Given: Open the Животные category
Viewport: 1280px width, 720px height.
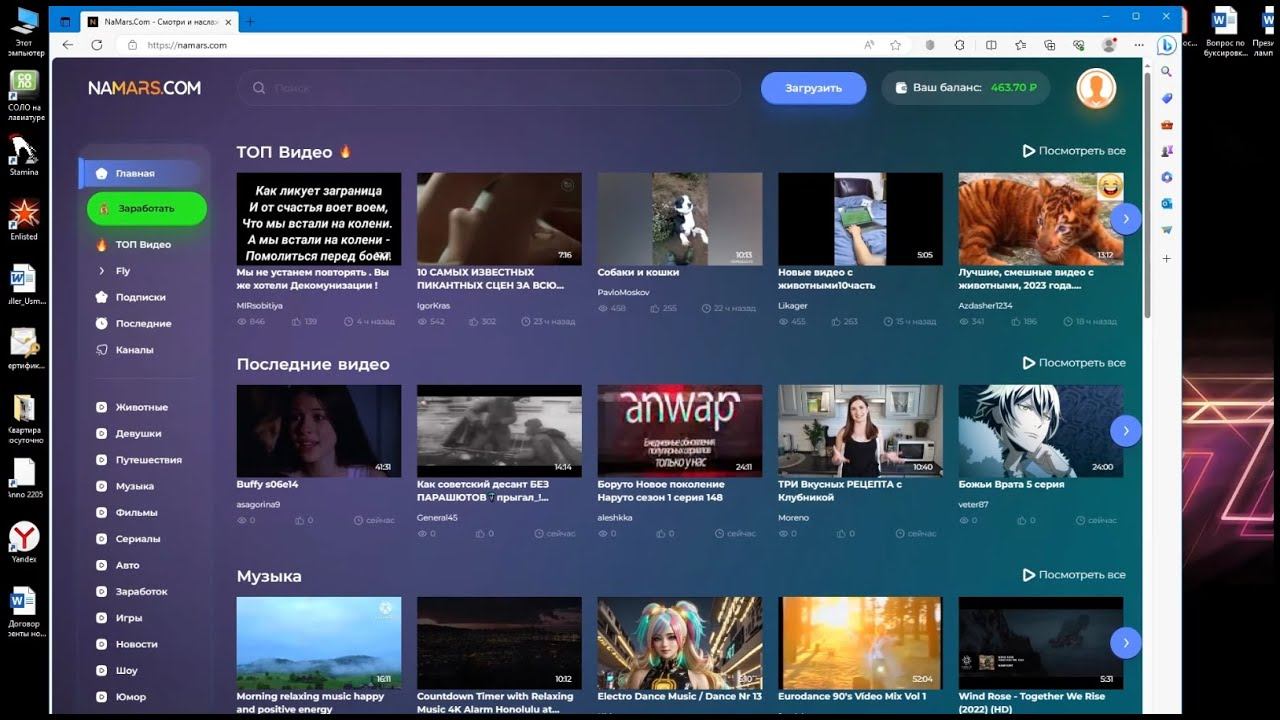Looking at the screenshot, I should click(x=141, y=407).
